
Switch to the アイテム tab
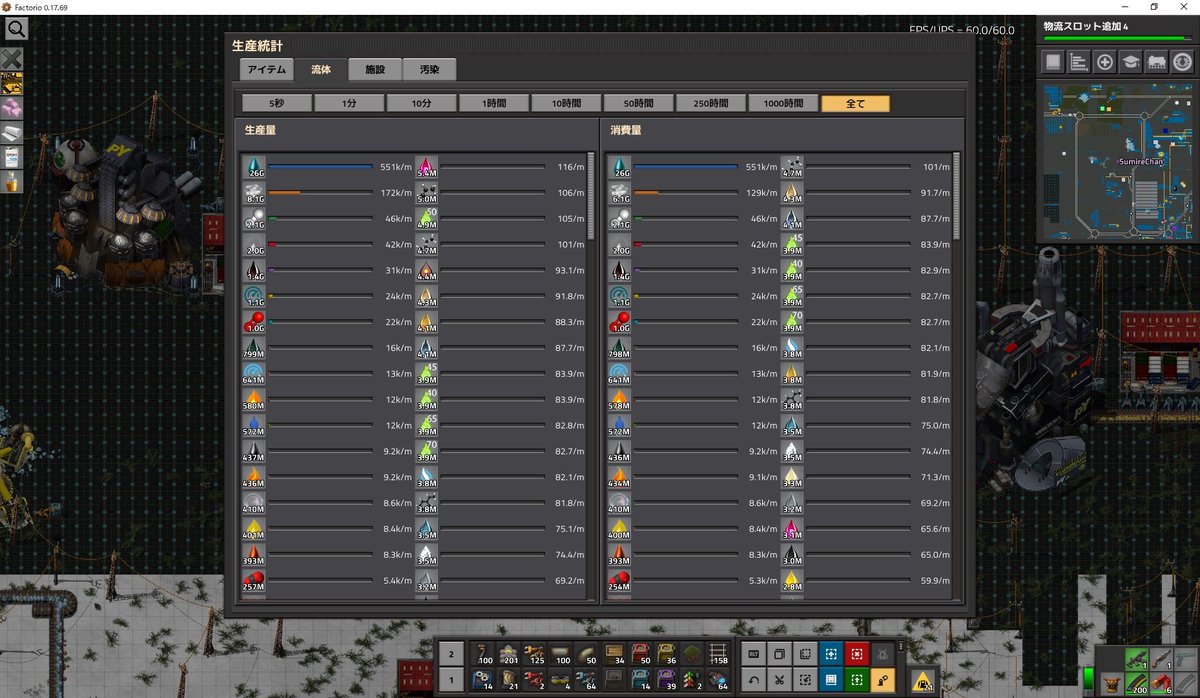pyautogui.click(x=266, y=69)
